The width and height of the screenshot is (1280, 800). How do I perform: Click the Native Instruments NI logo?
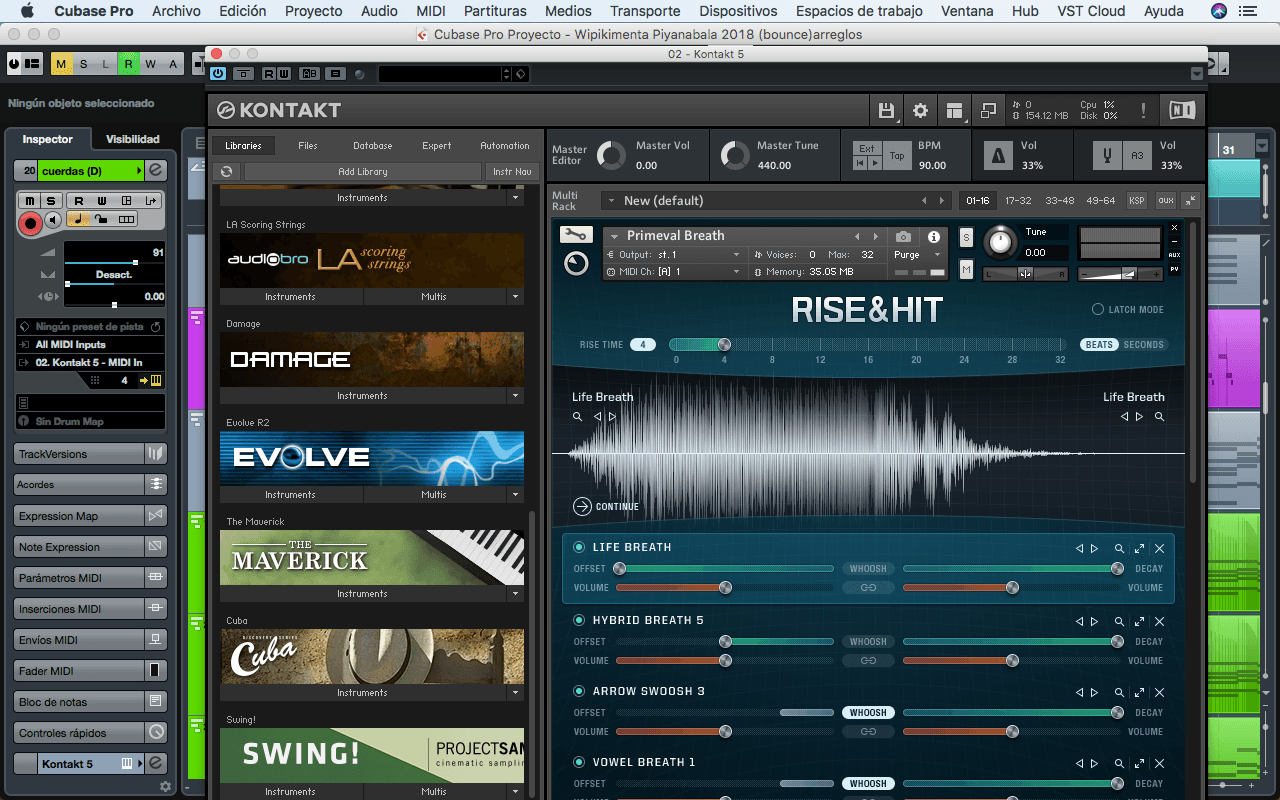(x=1181, y=110)
